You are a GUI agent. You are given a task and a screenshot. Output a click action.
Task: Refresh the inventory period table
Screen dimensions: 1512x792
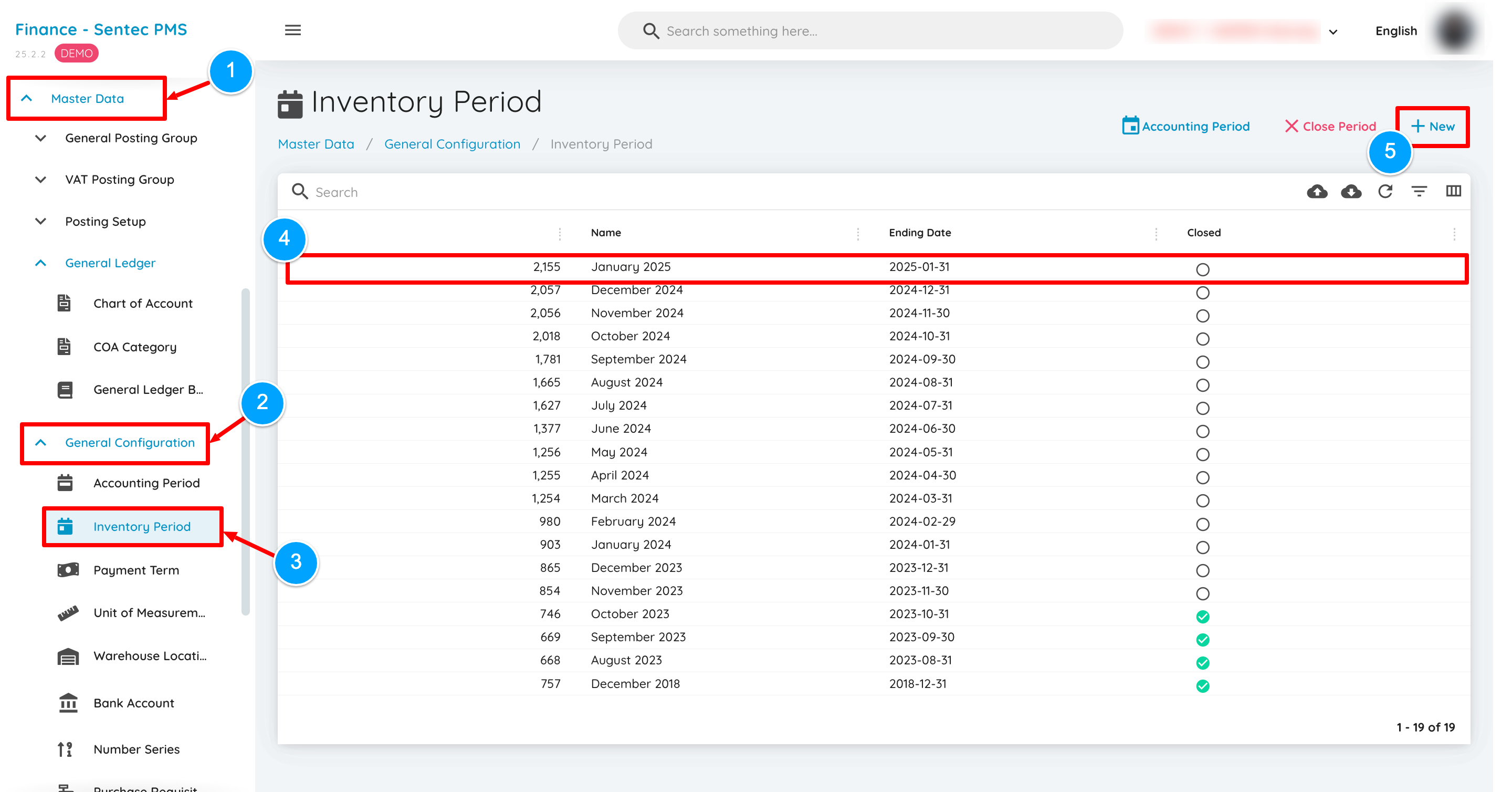pyautogui.click(x=1385, y=191)
